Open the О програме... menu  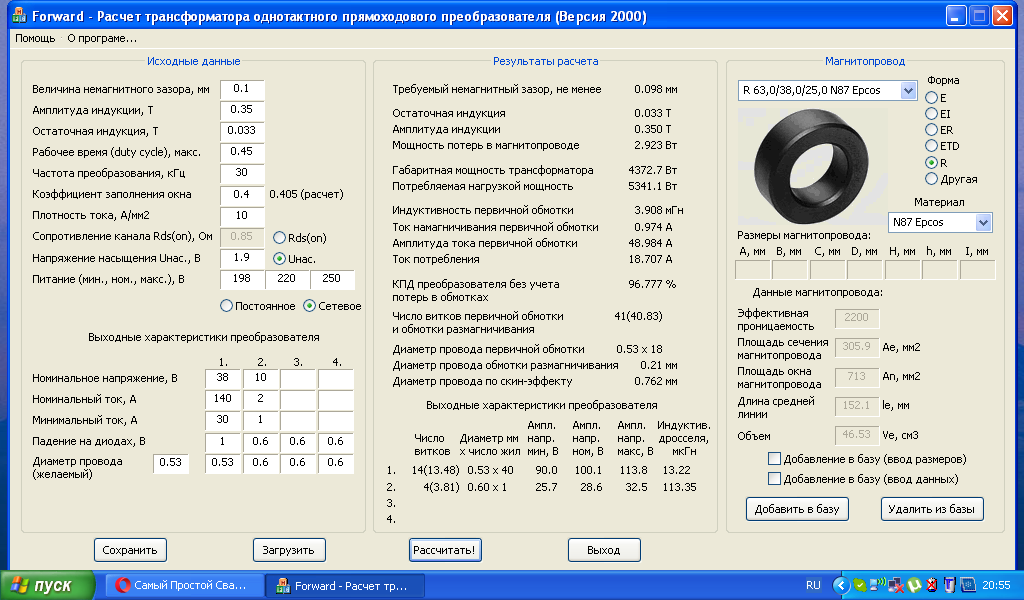102,39
